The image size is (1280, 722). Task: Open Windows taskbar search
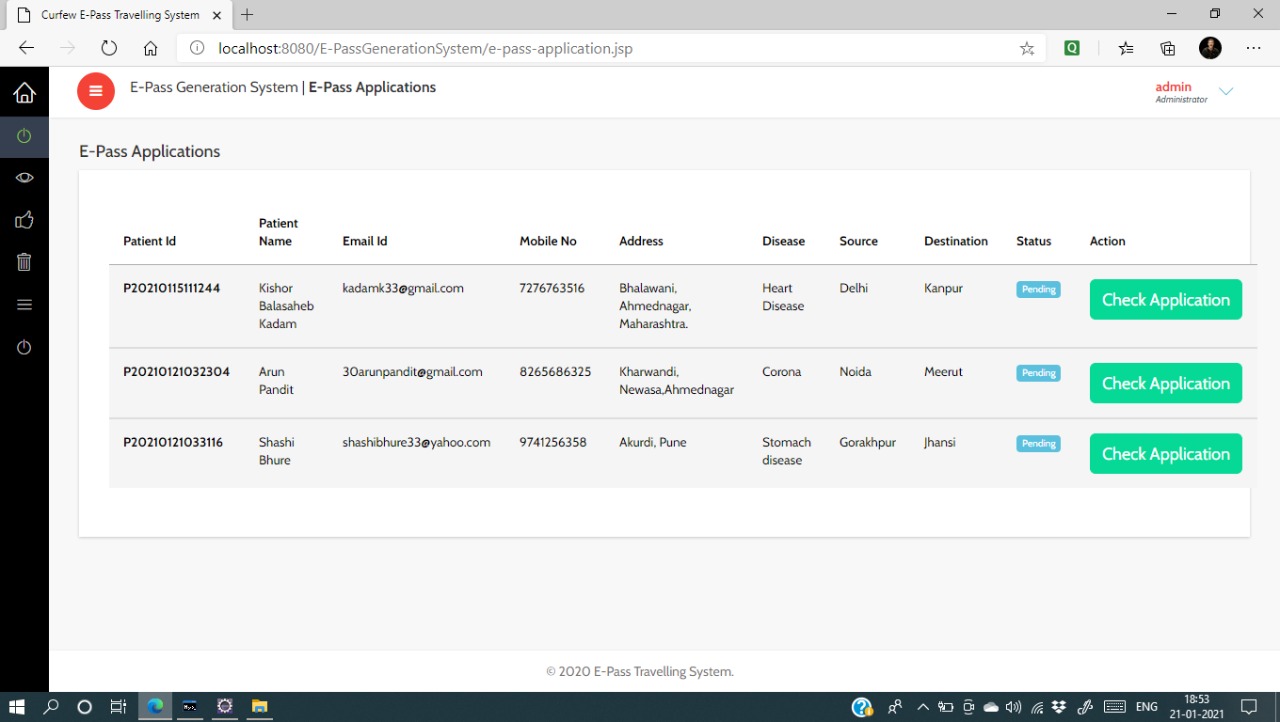pyautogui.click(x=51, y=706)
